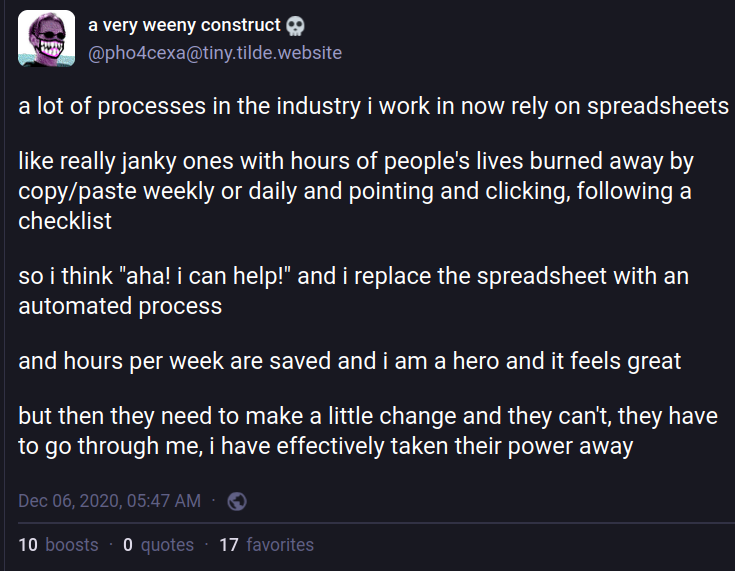This screenshot has width=735, height=571.
Task: Click the paragraph starting "but then they need"
Action: [367, 431]
